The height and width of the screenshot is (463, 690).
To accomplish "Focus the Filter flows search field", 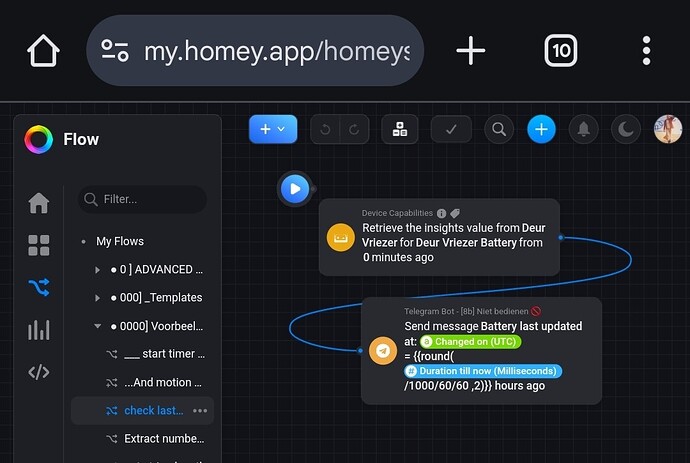I will coord(142,199).
